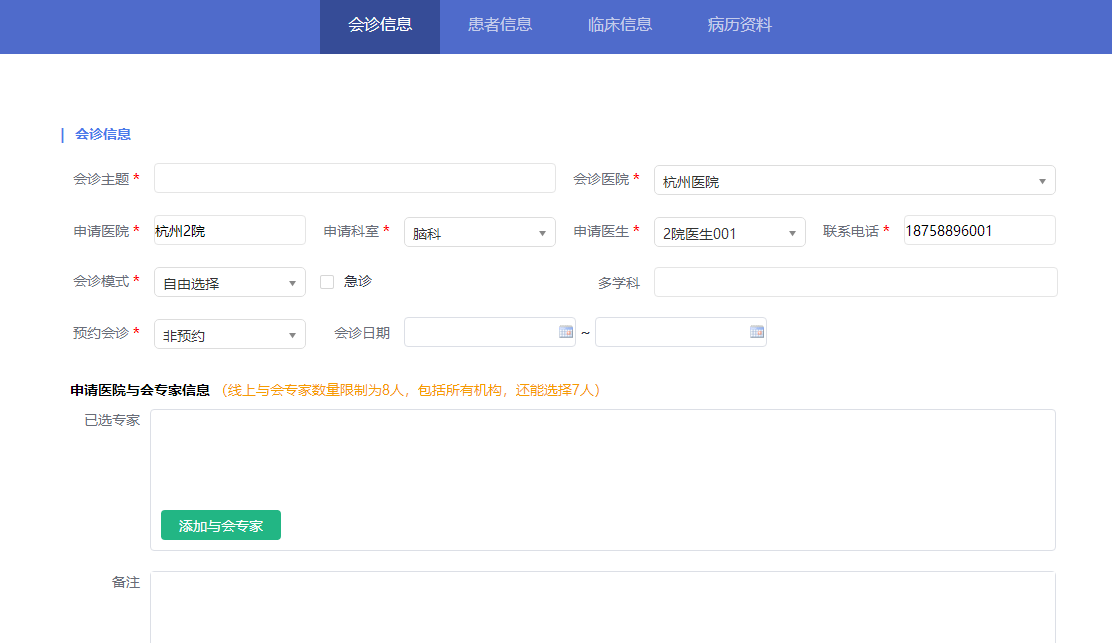Open the end date calendar icon
Viewport: 1112px width, 643px height.
tap(757, 332)
